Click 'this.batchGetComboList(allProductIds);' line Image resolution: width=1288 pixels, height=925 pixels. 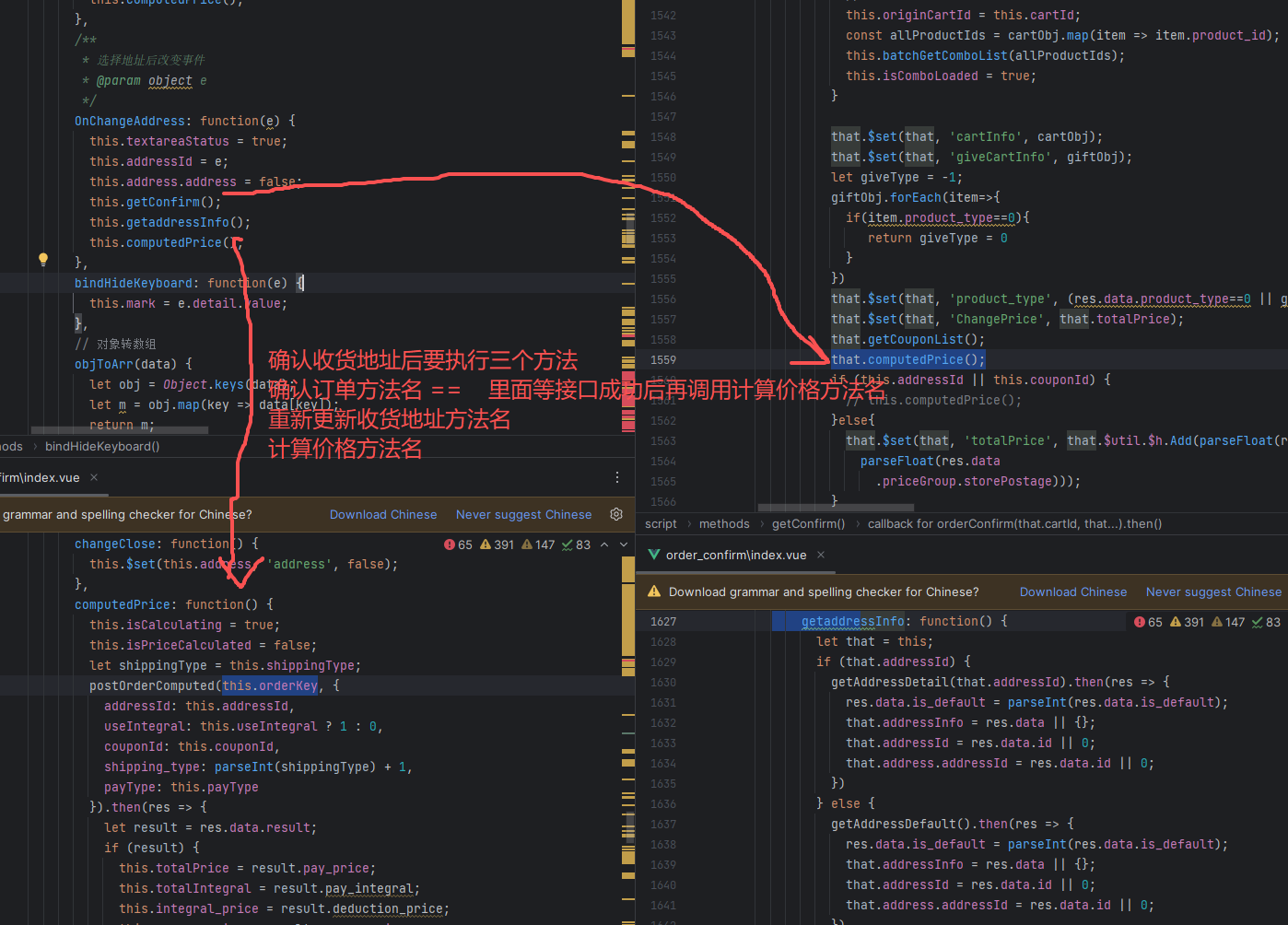click(986, 55)
